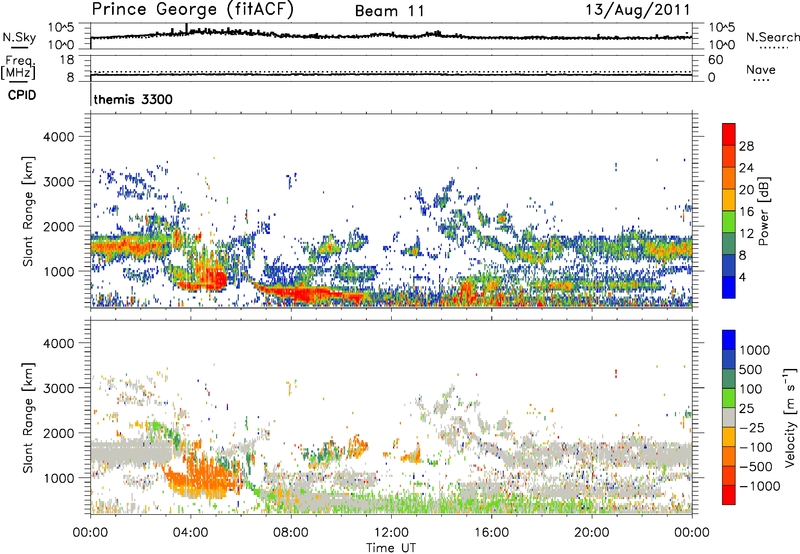
Task: Click the 'Nave' legend label
Action: click(761, 69)
